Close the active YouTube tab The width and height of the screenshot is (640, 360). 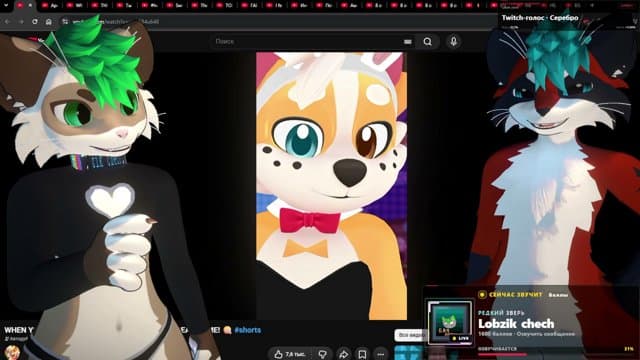click(x=30, y=5)
